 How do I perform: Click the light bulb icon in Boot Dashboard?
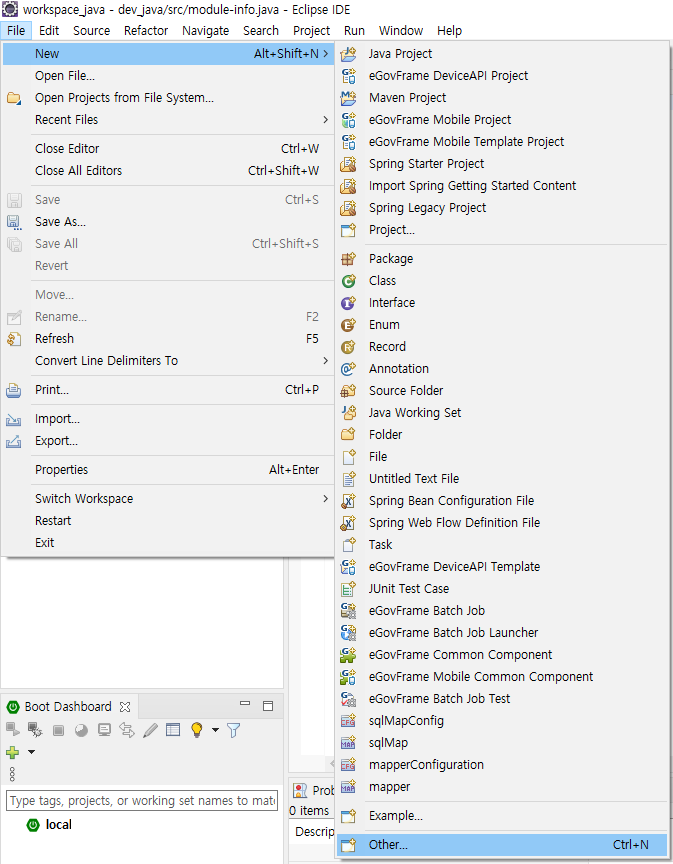coord(196,730)
